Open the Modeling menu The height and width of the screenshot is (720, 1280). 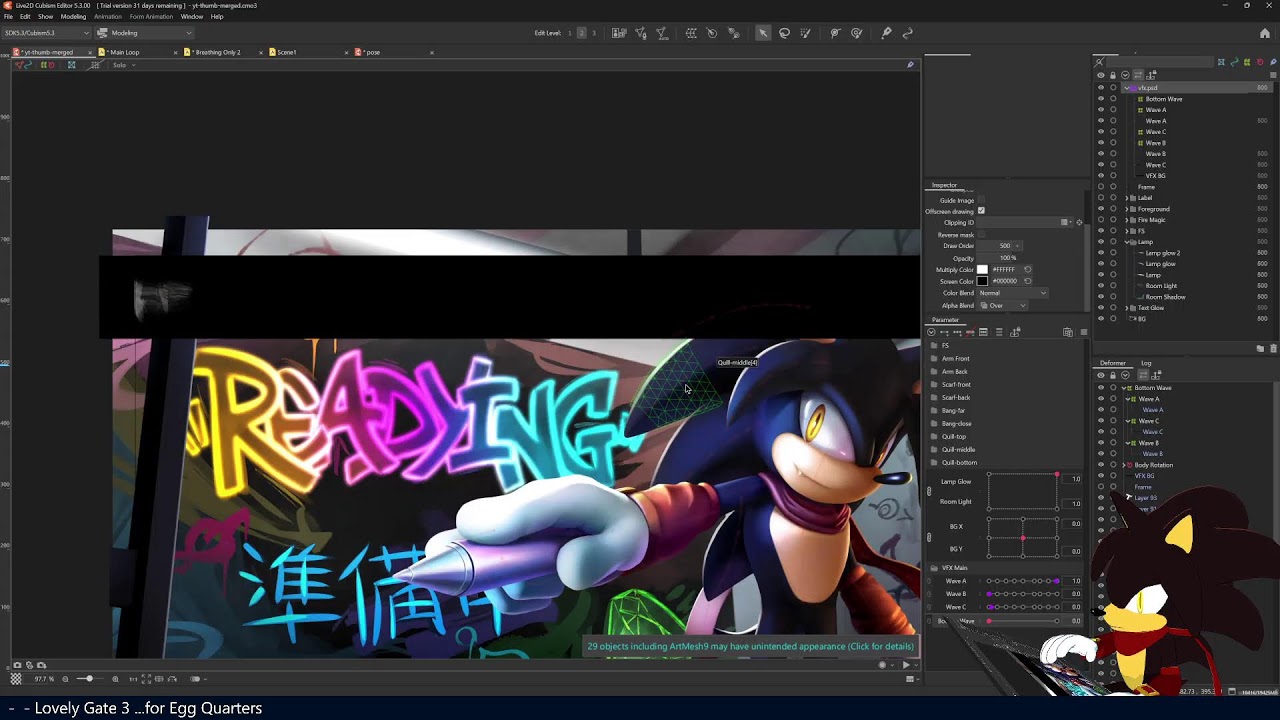pos(73,17)
